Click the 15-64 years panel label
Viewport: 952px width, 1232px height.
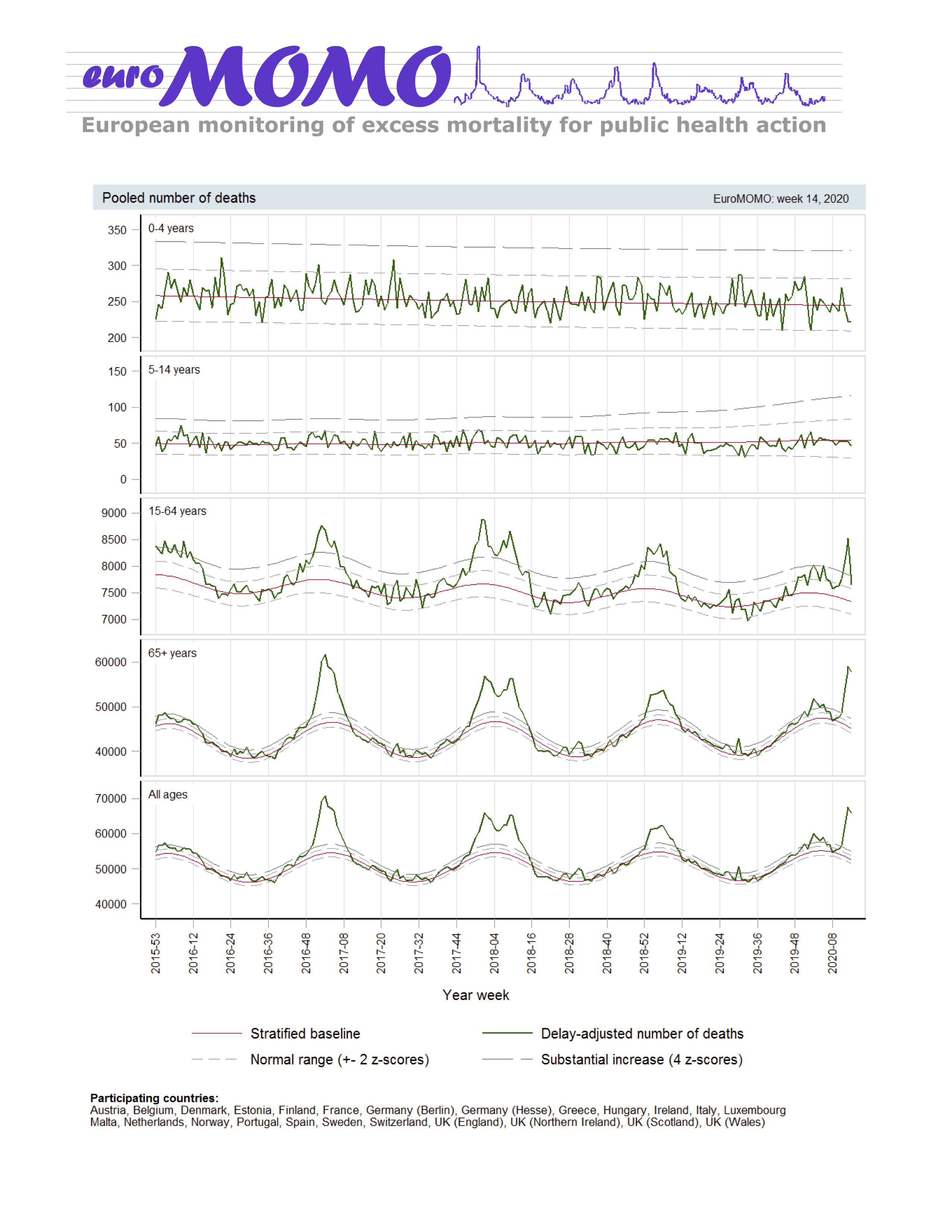click(177, 511)
